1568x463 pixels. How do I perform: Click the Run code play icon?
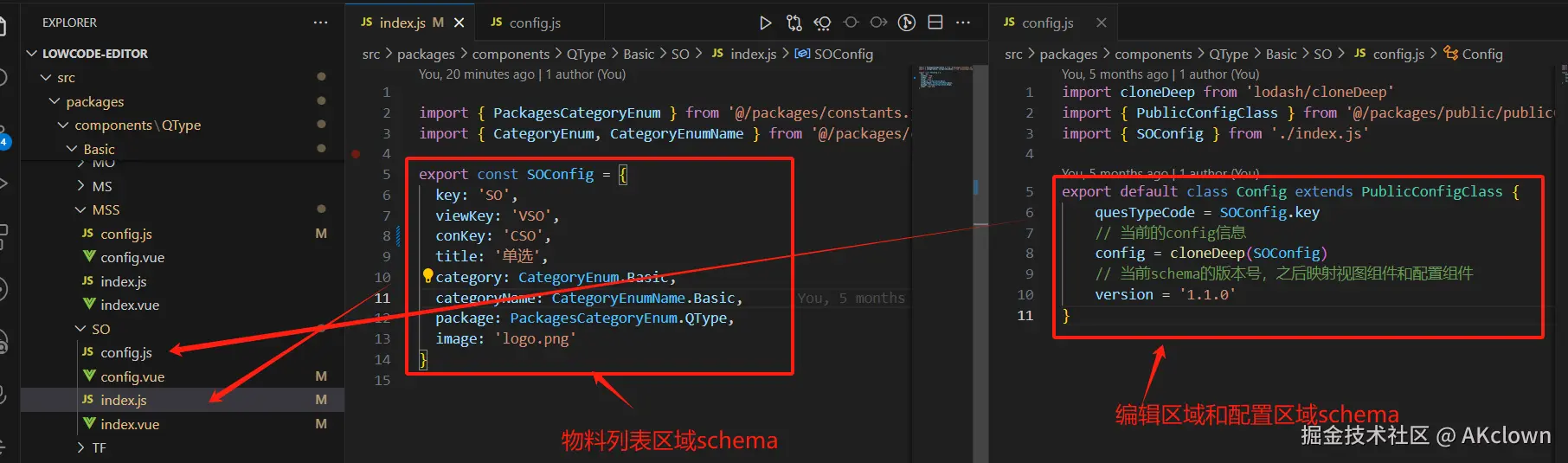[x=765, y=23]
